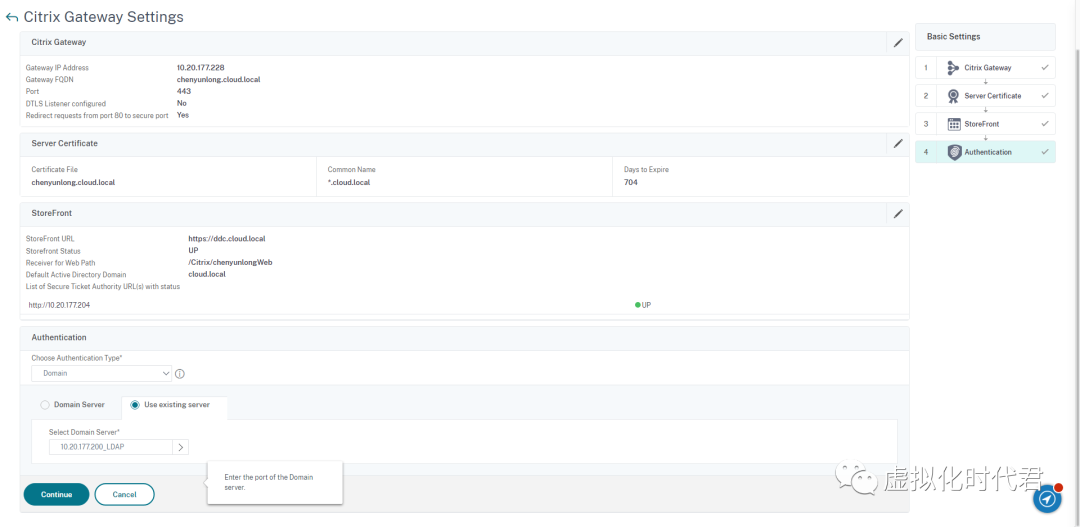Select the Domain Server radio option
The width and height of the screenshot is (1080, 527).
pyautogui.click(x=45, y=405)
